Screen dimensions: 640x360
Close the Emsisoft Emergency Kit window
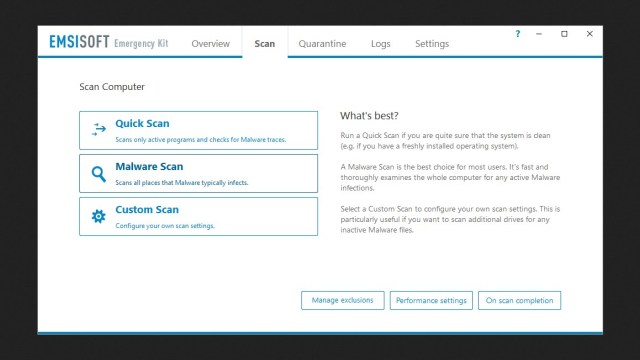pos(589,34)
